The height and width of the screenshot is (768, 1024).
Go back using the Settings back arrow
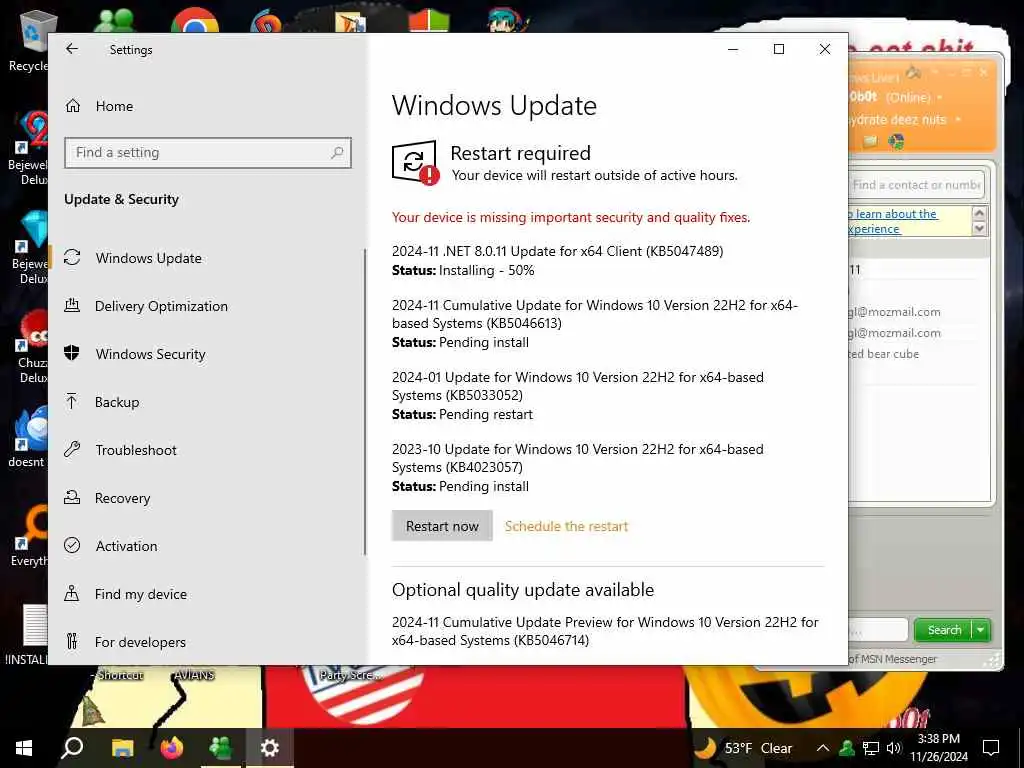(72, 49)
